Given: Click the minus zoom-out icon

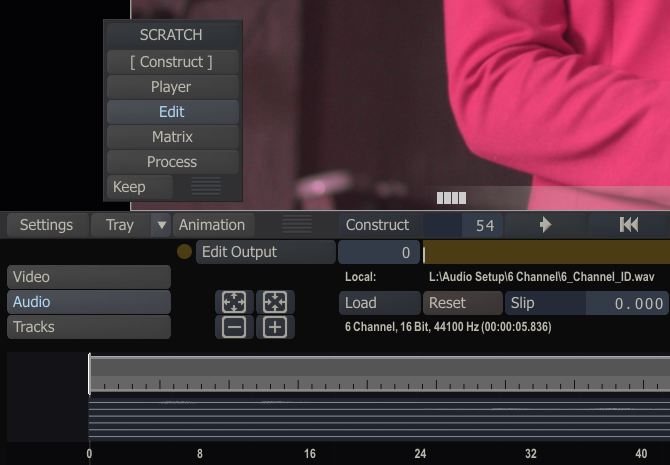Looking at the screenshot, I should (x=234, y=327).
